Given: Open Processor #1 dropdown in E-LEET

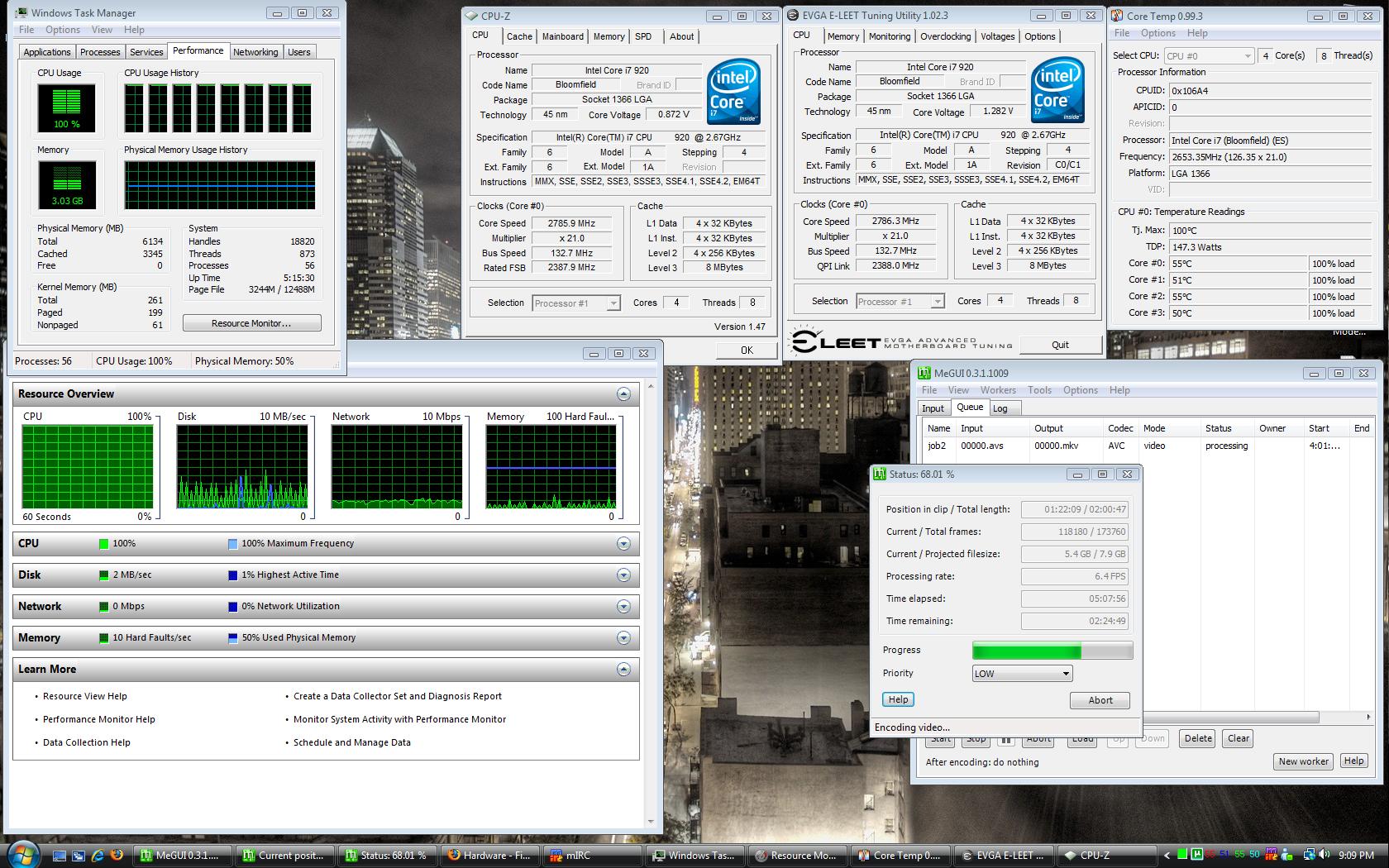Looking at the screenshot, I should tap(900, 302).
